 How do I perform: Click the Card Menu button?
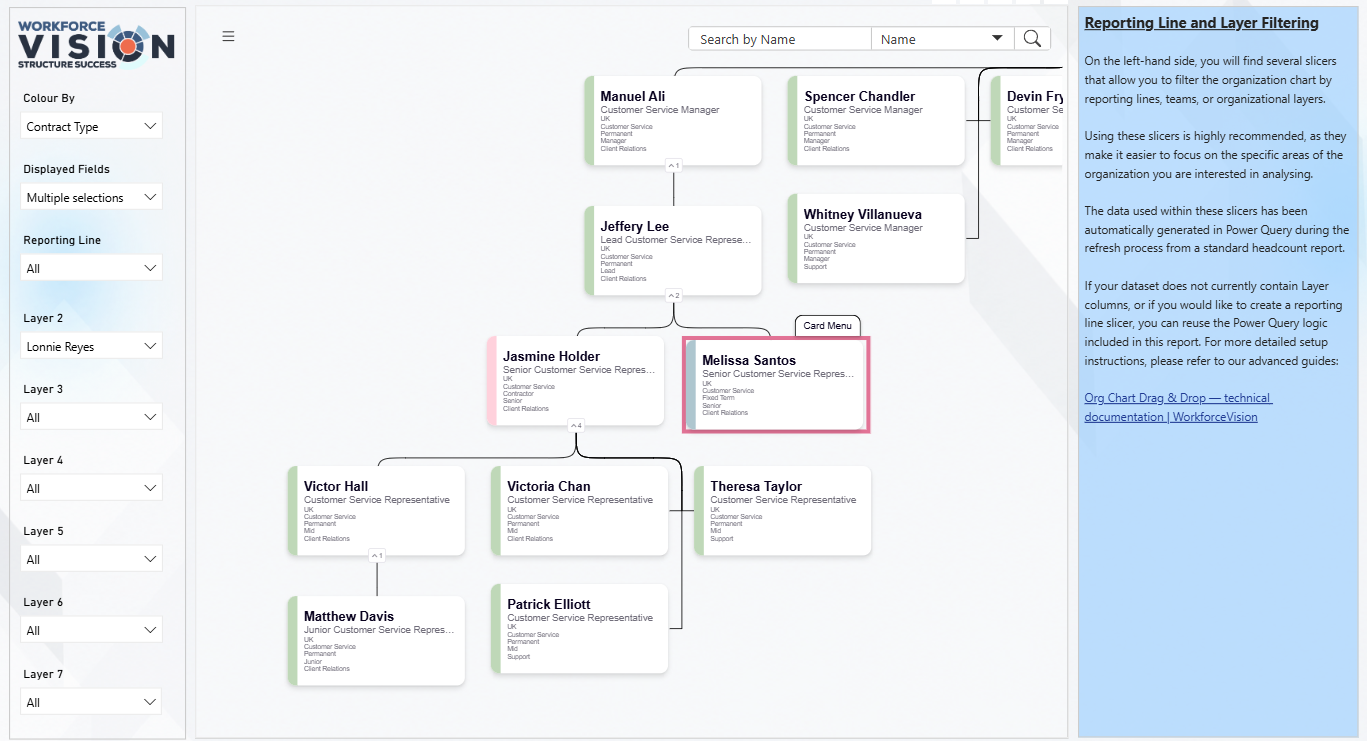[x=828, y=326]
